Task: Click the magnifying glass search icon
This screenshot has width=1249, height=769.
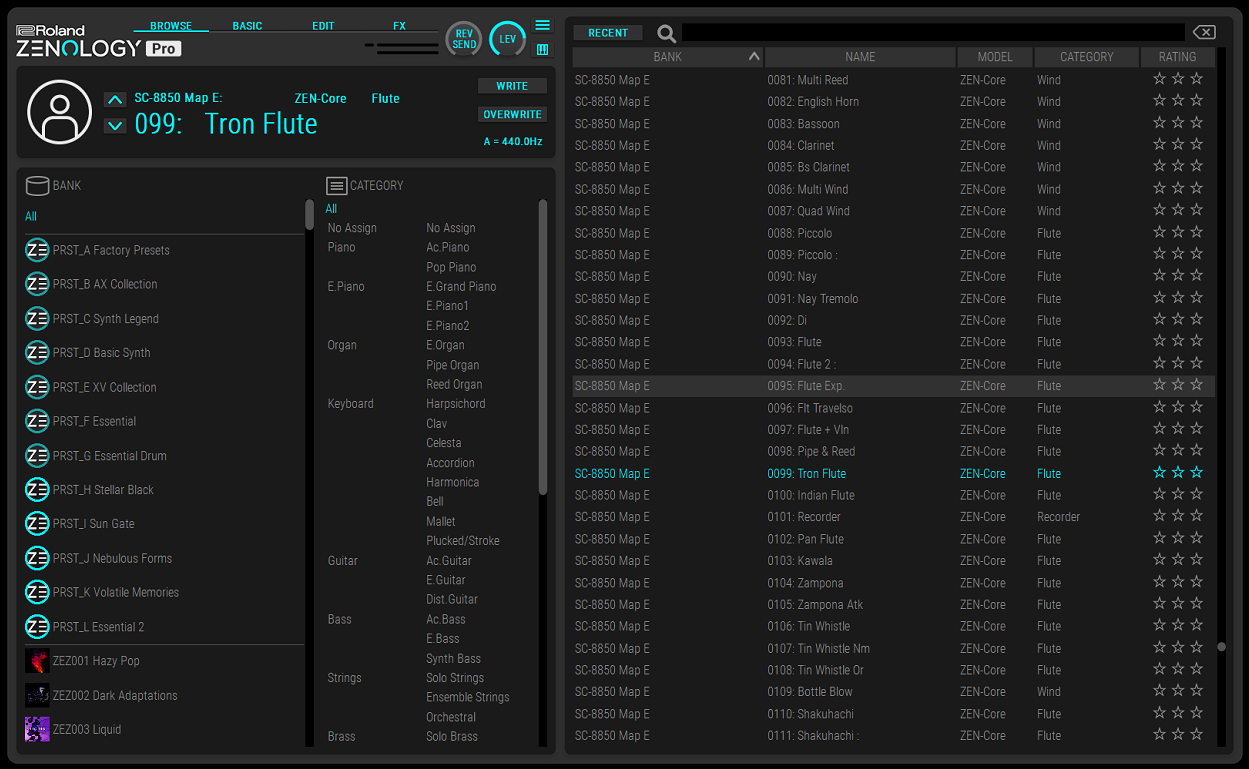Action: (x=666, y=32)
